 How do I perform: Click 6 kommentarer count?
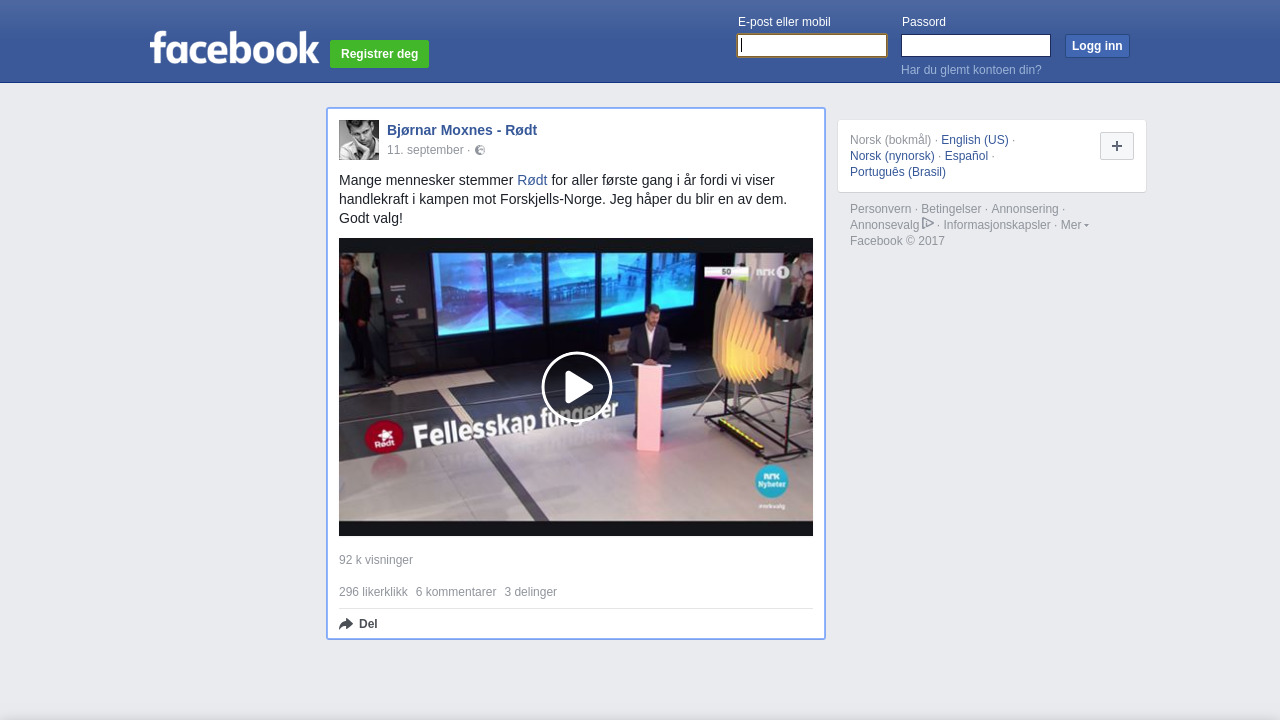pyautogui.click(x=456, y=592)
